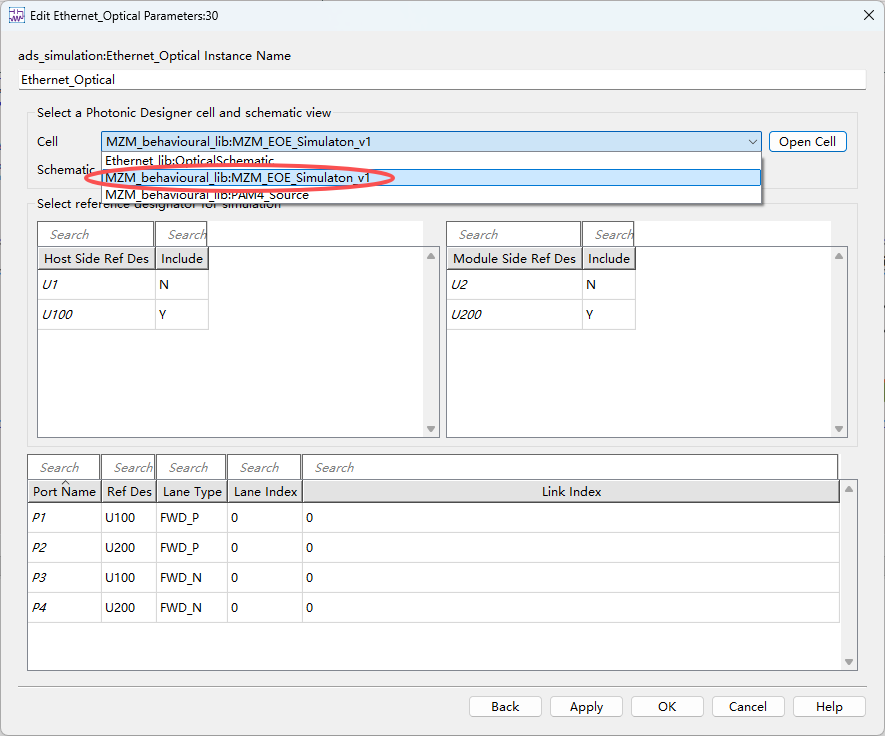Image resolution: width=885 pixels, height=736 pixels.
Task: Click FWD_N lane type for P3
Action: point(192,577)
